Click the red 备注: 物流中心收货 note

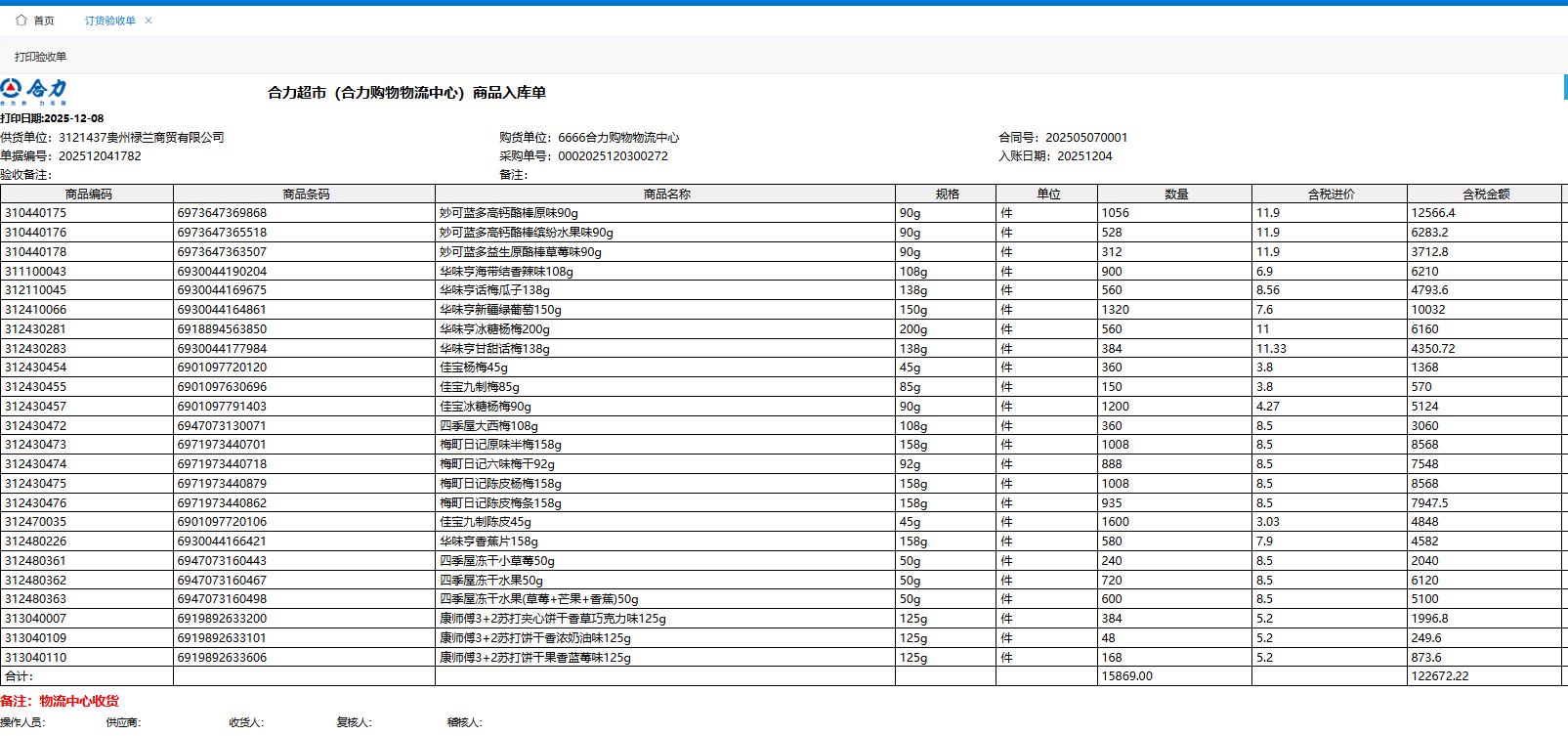[x=60, y=701]
